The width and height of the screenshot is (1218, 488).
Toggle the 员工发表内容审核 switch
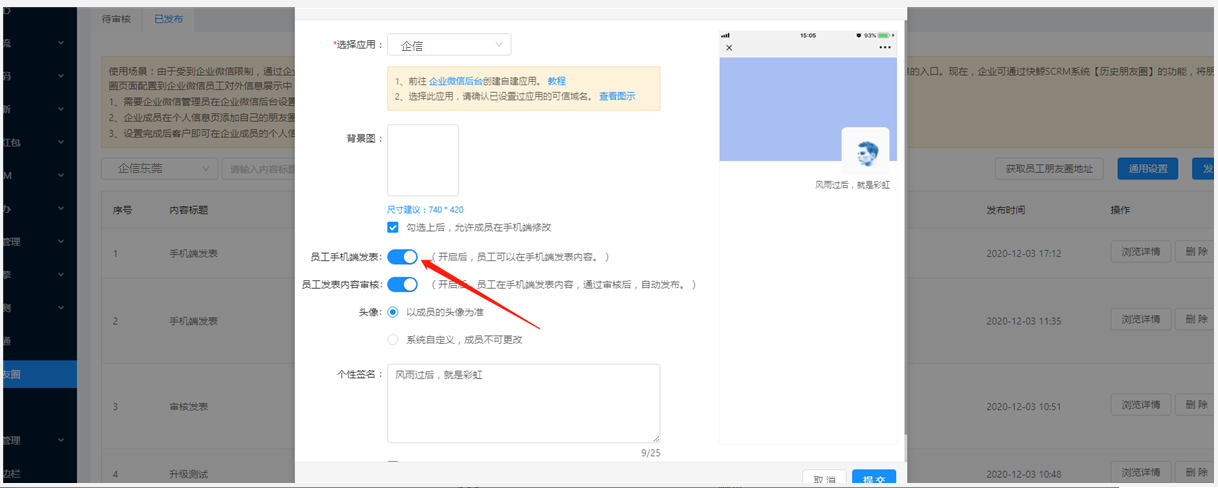click(402, 285)
